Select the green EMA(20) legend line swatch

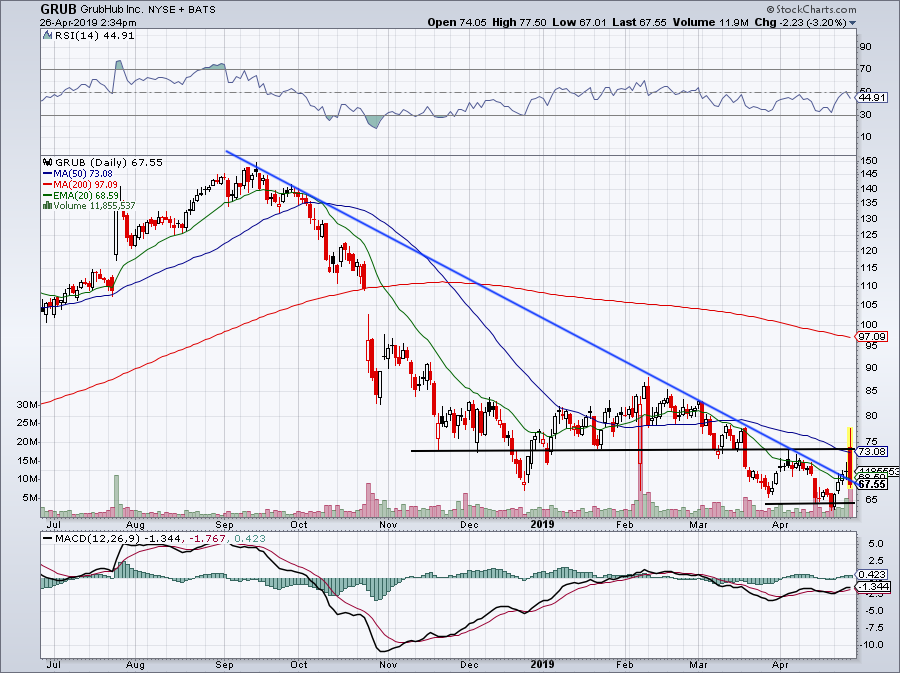tap(48, 196)
